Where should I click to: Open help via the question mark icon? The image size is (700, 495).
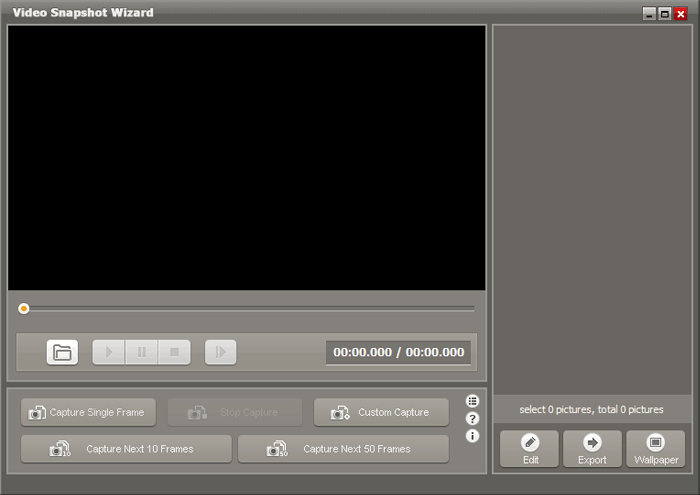pos(473,419)
